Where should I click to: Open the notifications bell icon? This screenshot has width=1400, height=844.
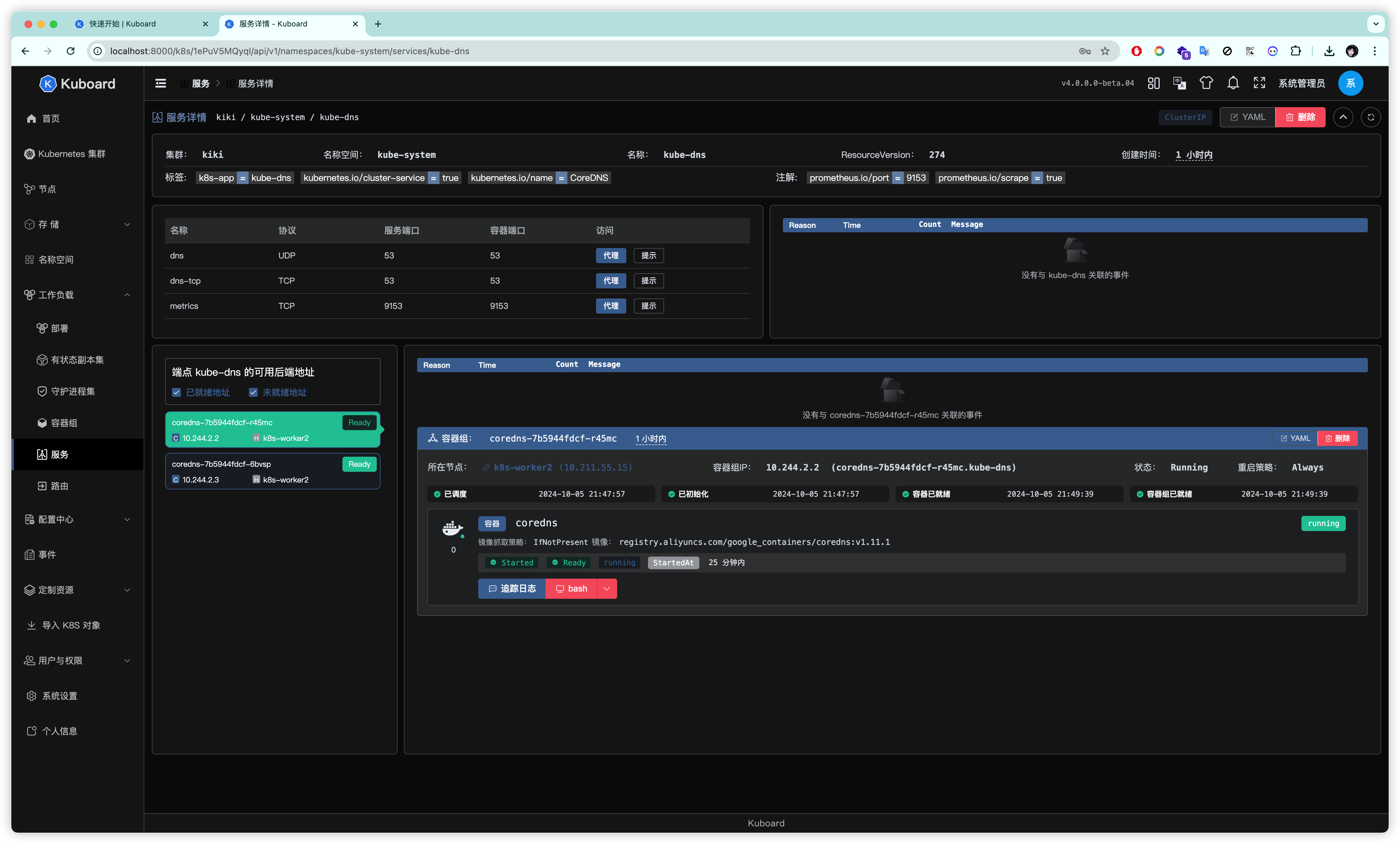coord(1232,83)
